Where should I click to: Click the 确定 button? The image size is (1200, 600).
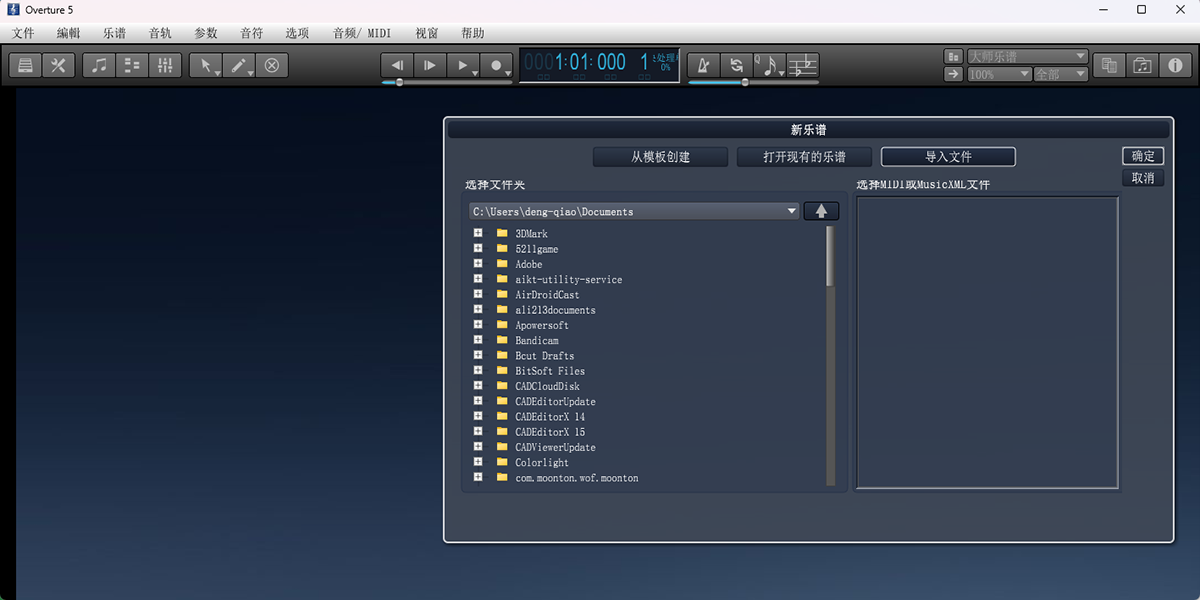(1143, 156)
